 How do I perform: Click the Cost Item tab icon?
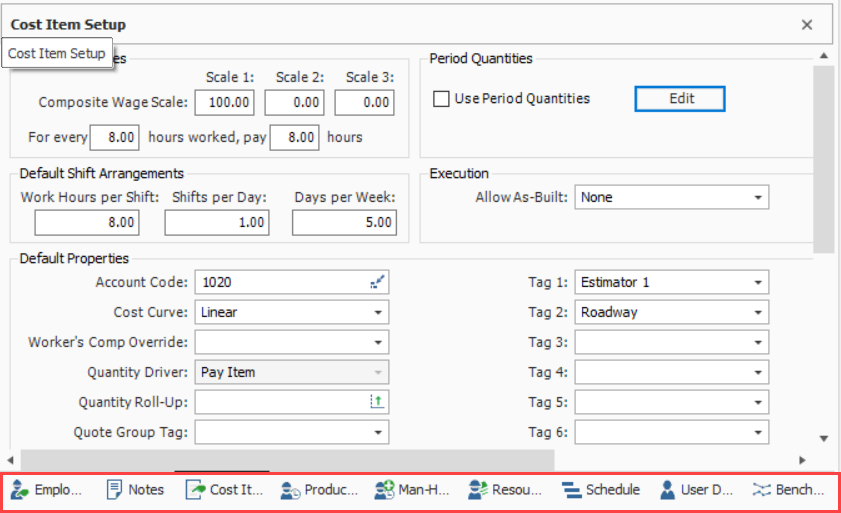[195, 490]
